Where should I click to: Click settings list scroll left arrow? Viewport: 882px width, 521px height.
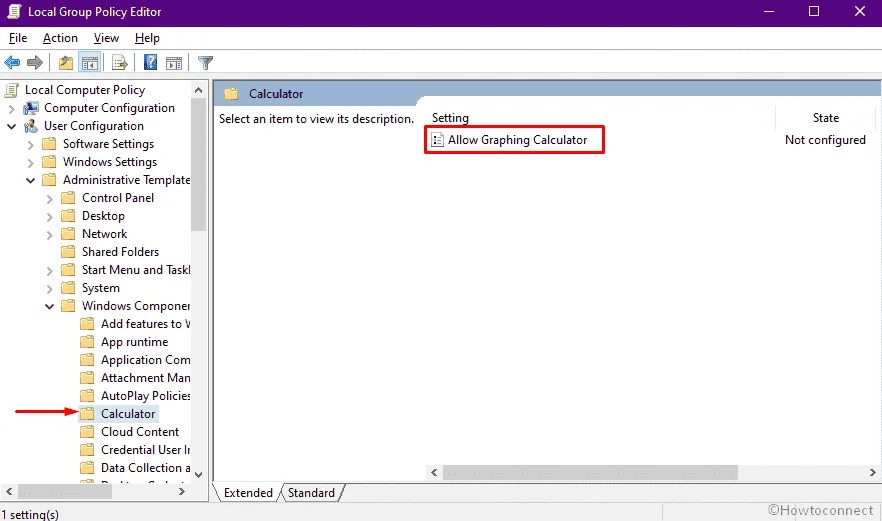point(434,473)
